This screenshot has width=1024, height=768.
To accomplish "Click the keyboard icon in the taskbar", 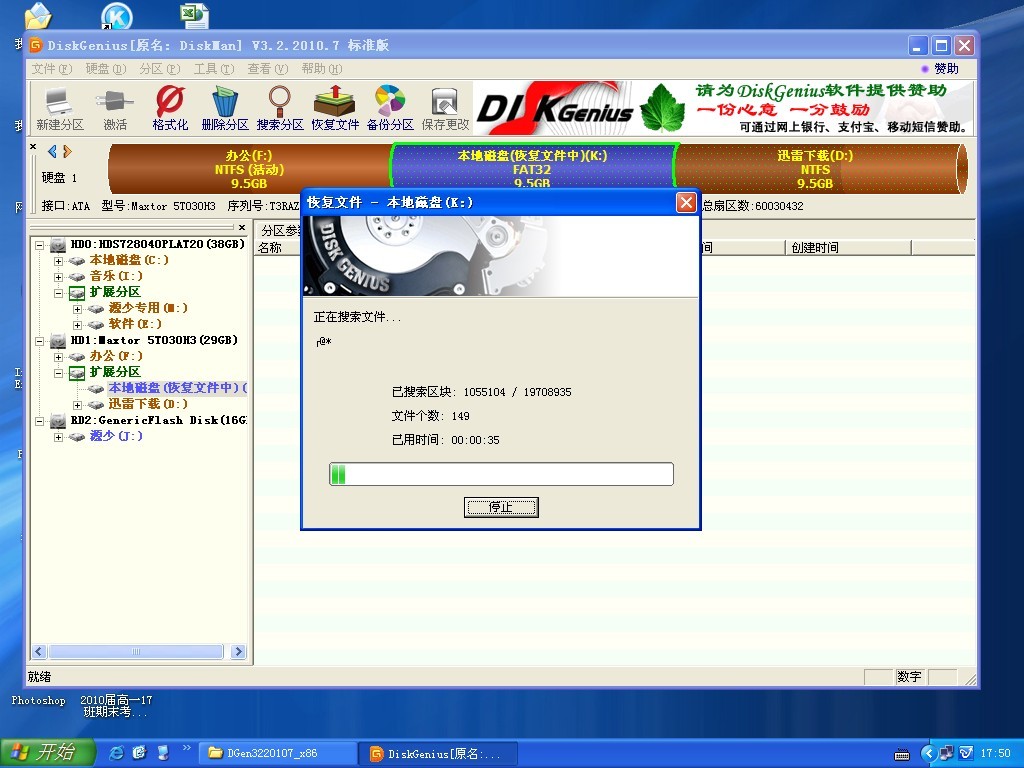I will point(902,755).
